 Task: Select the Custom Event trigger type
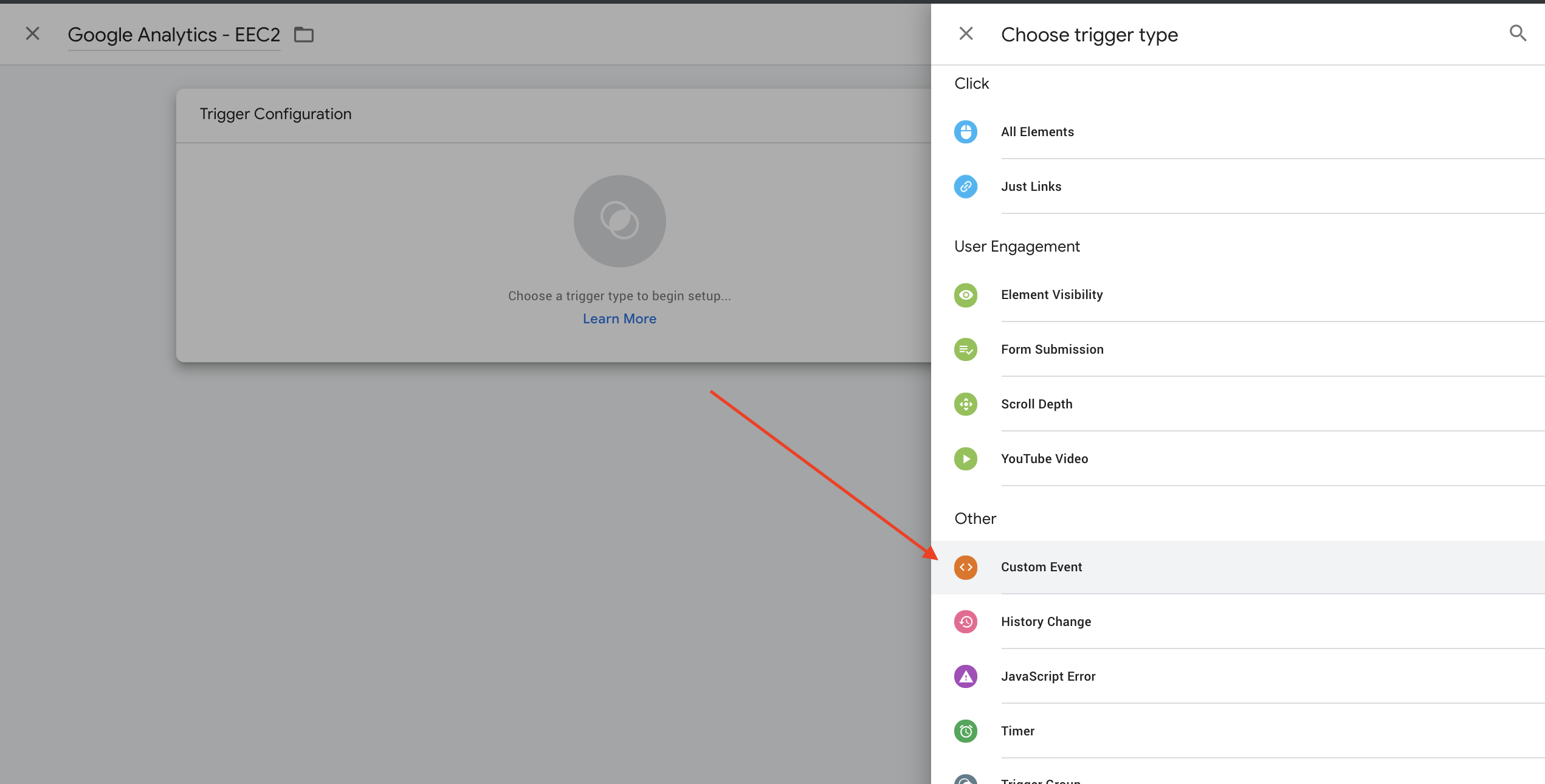(x=1237, y=567)
